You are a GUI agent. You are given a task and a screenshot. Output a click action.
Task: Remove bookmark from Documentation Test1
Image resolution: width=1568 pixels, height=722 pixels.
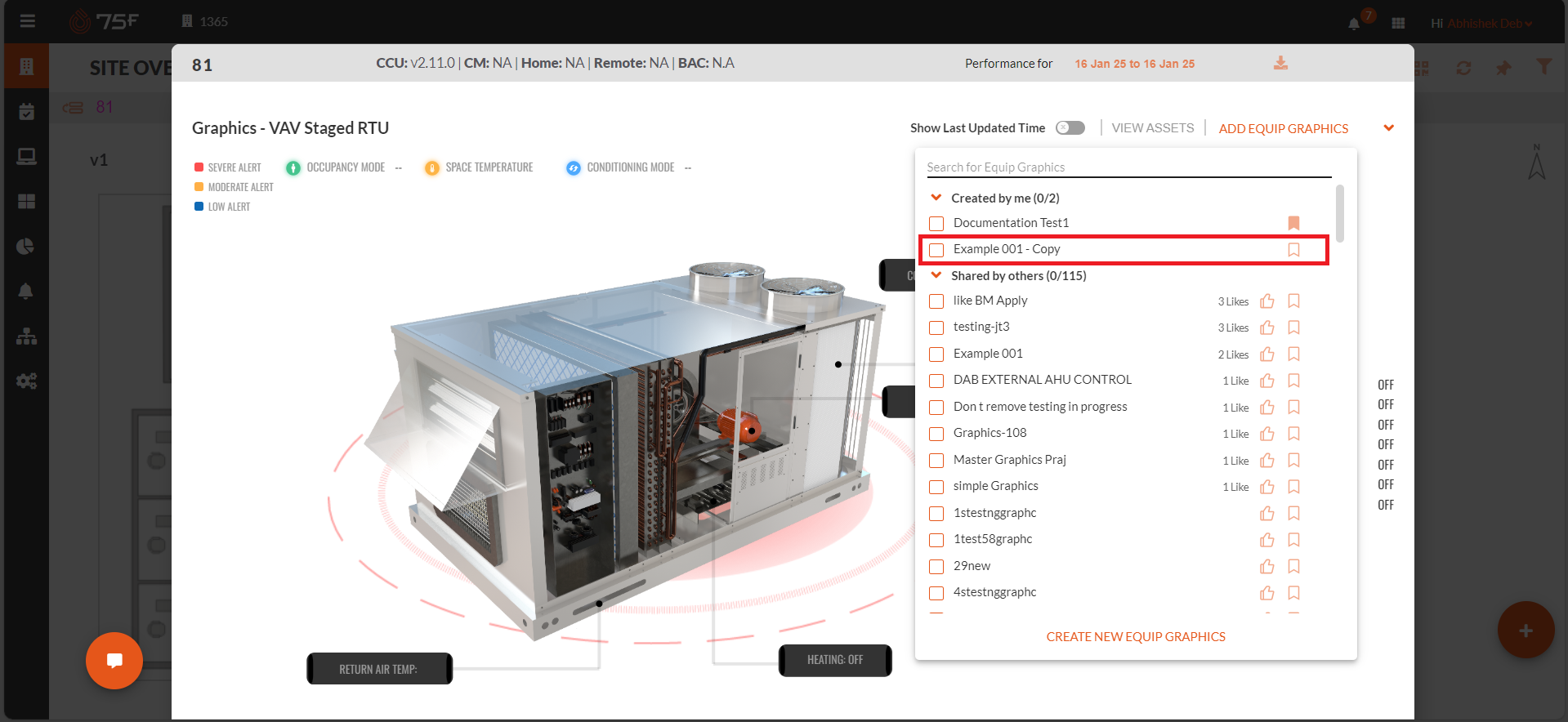pos(1293,223)
